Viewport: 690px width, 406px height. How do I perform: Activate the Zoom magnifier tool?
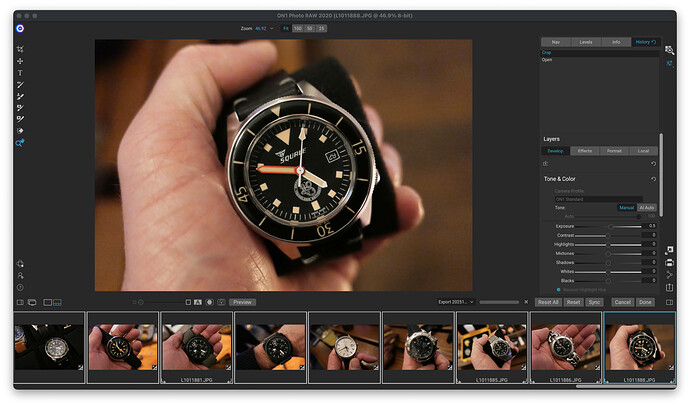[20, 143]
